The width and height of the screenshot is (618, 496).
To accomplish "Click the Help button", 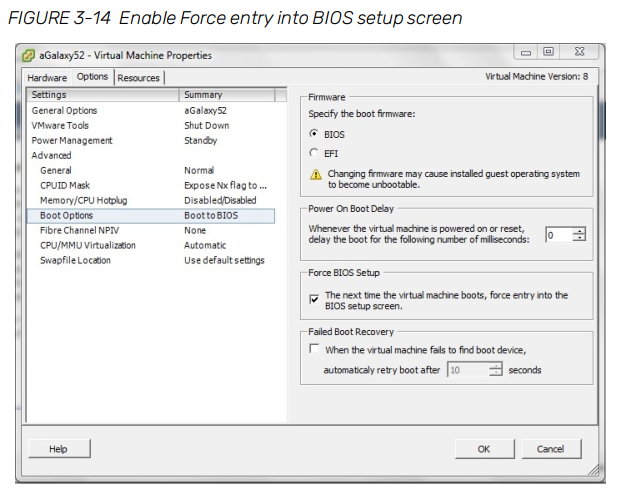I will pyautogui.click(x=59, y=449).
